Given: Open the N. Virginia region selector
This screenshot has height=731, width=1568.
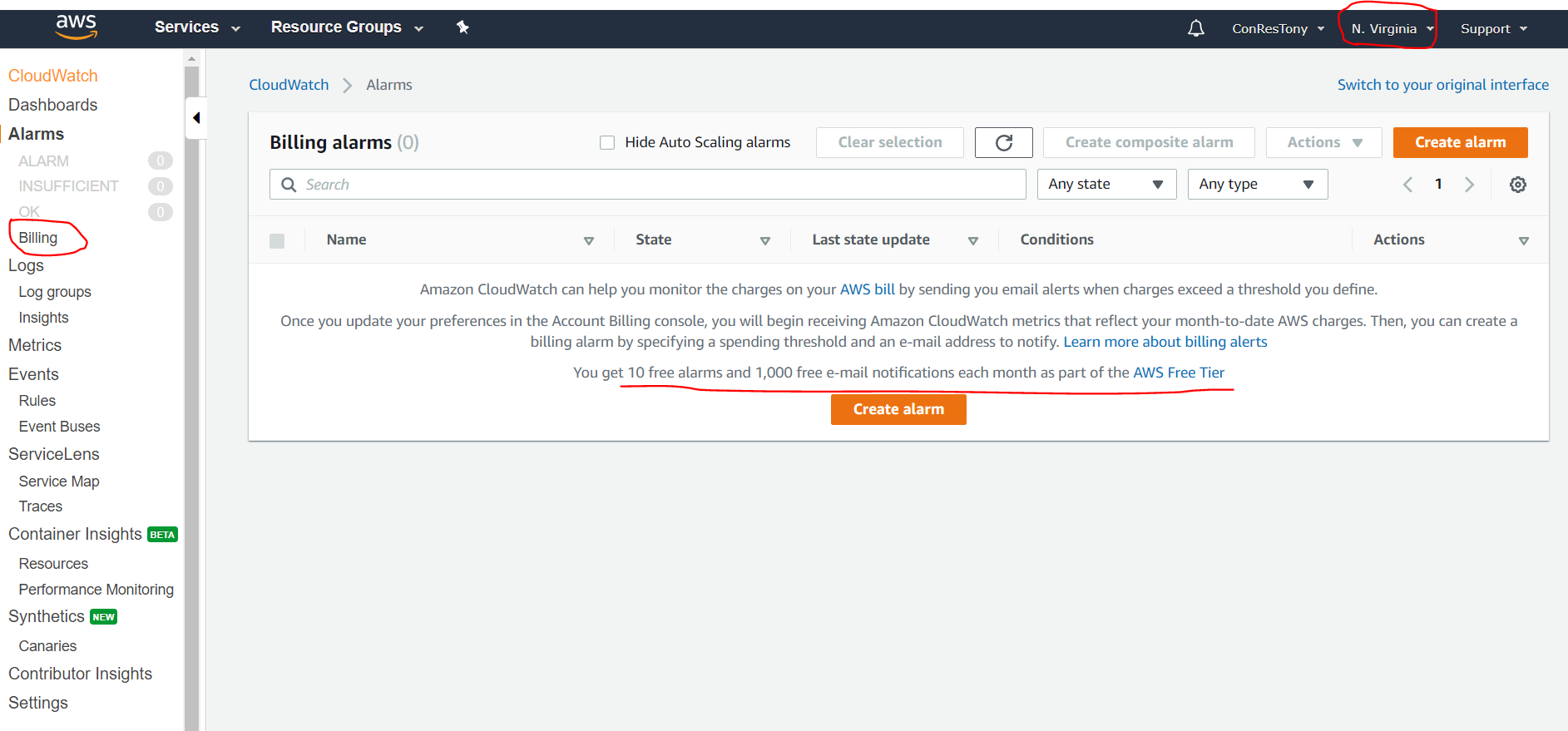Looking at the screenshot, I should coord(1392,28).
